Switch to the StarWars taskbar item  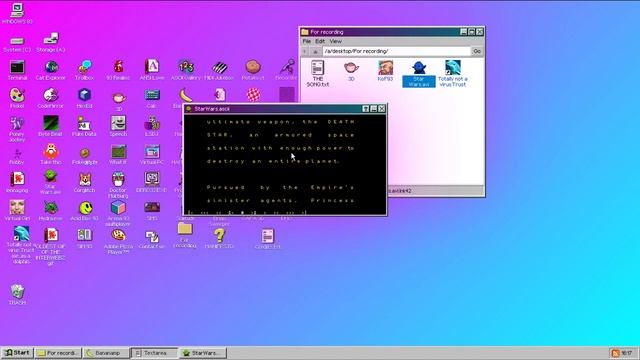click(202, 353)
